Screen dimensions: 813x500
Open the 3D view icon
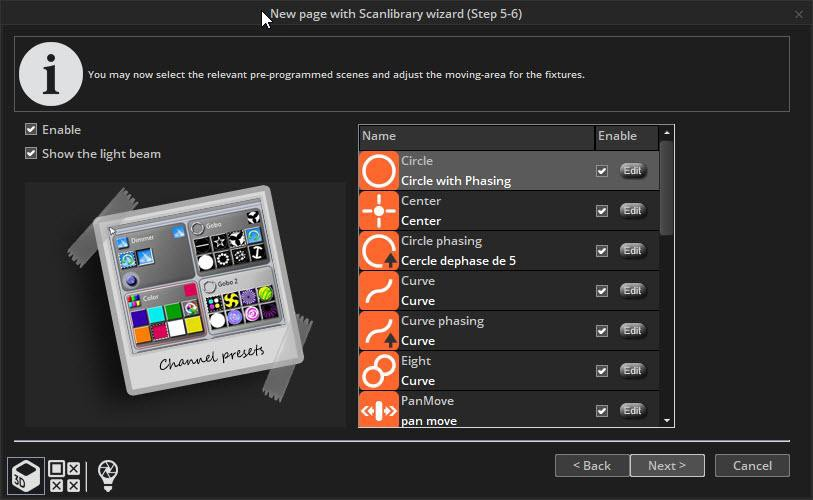coord(25,475)
